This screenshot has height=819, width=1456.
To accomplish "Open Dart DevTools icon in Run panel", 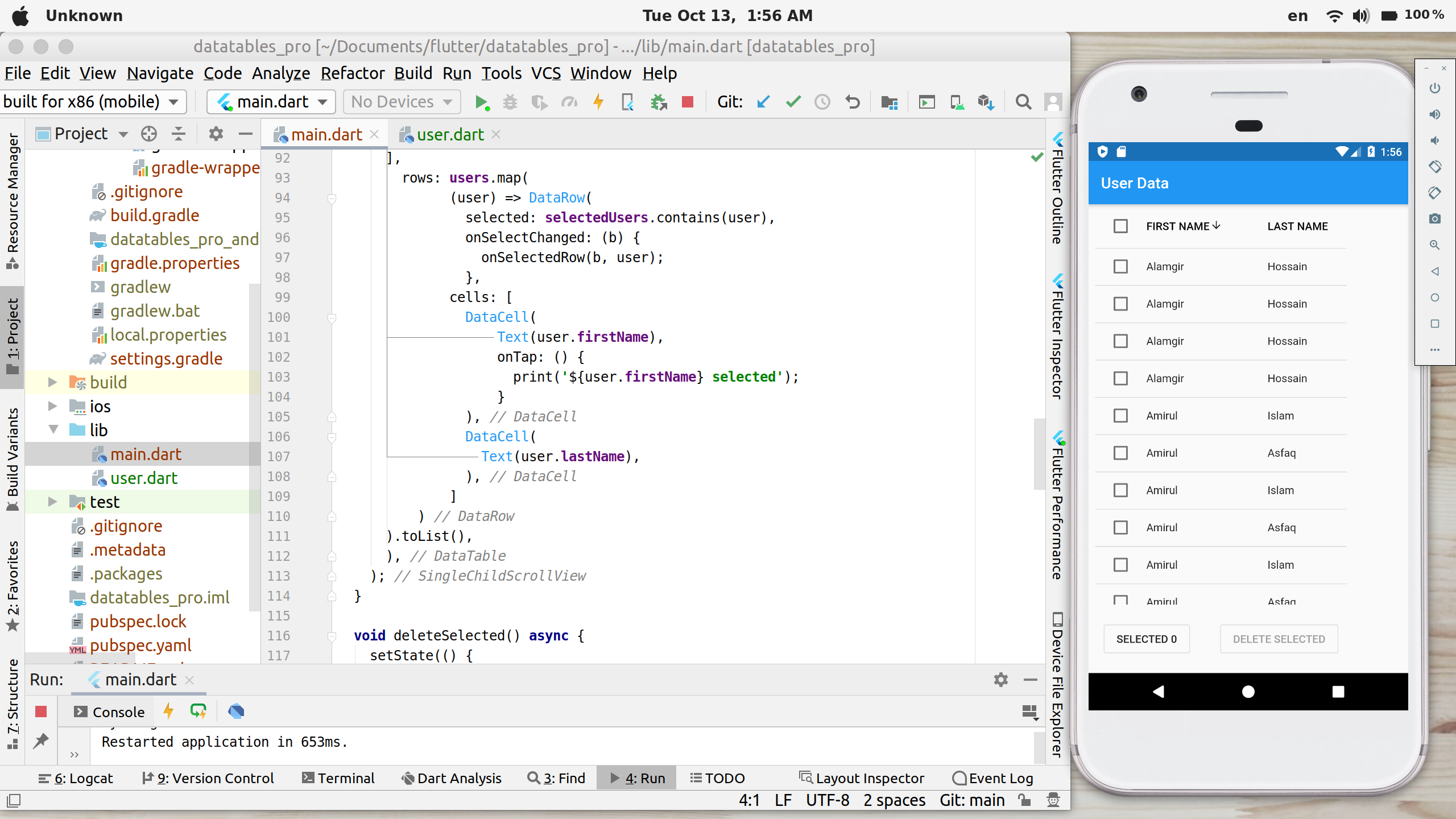I will (236, 711).
